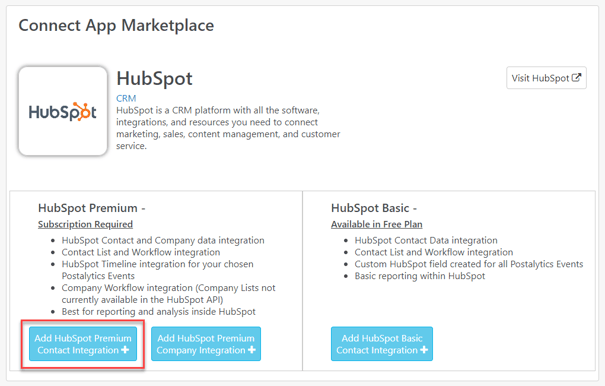Select 'HubSpot Contact Data integration' bullet
The height and width of the screenshot is (386, 605).
(x=426, y=240)
